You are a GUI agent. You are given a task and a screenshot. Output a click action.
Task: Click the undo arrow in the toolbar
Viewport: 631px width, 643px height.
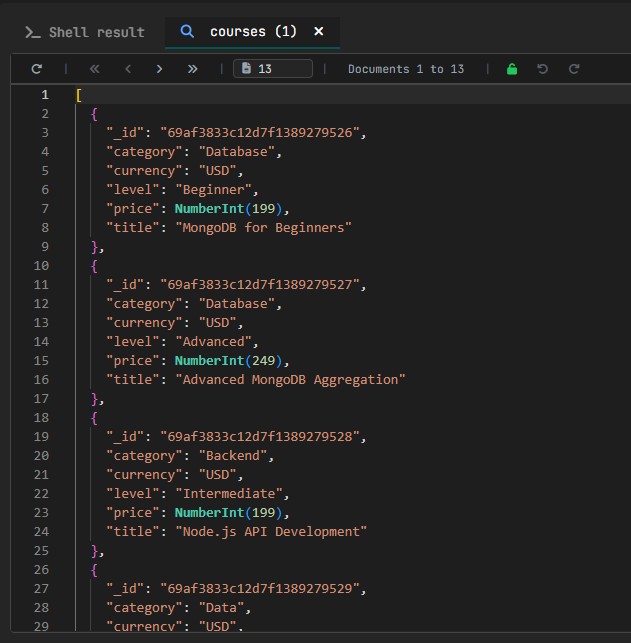(542, 69)
